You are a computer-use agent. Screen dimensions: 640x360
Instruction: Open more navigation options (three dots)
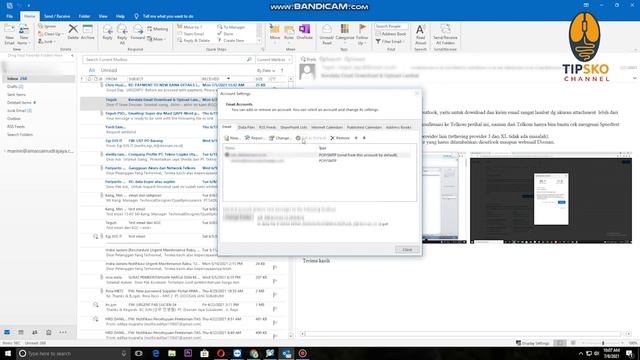click(x=62, y=332)
